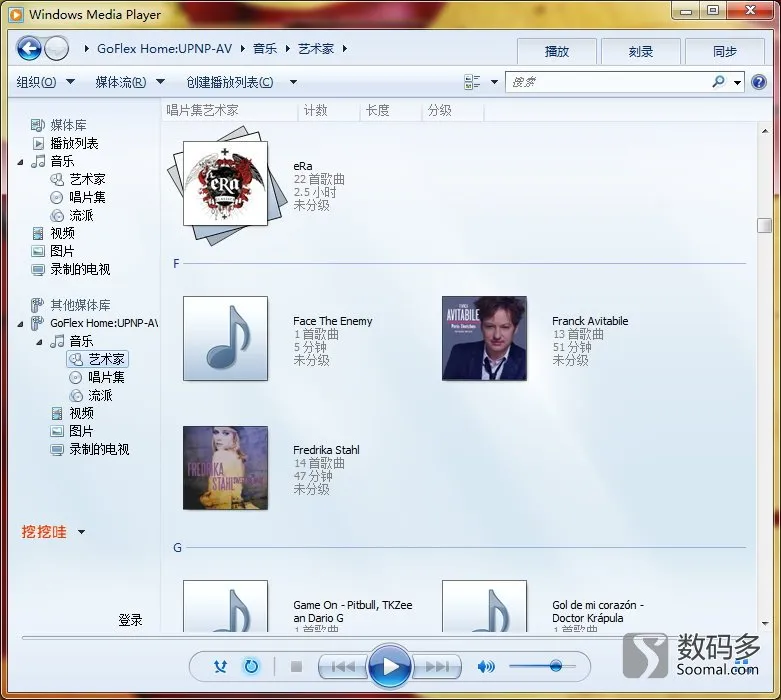Select the Face The Enemy music note thumbnail
Screen dimensions: 781x700
(226, 338)
